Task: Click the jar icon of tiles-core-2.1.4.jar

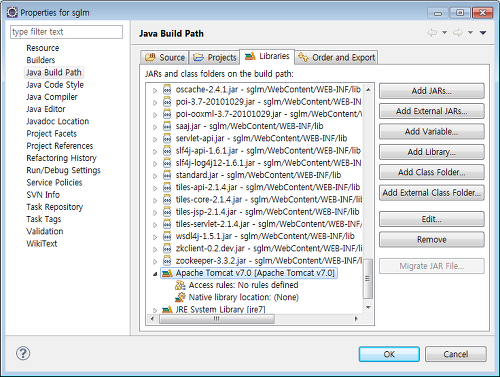Action: point(167,200)
